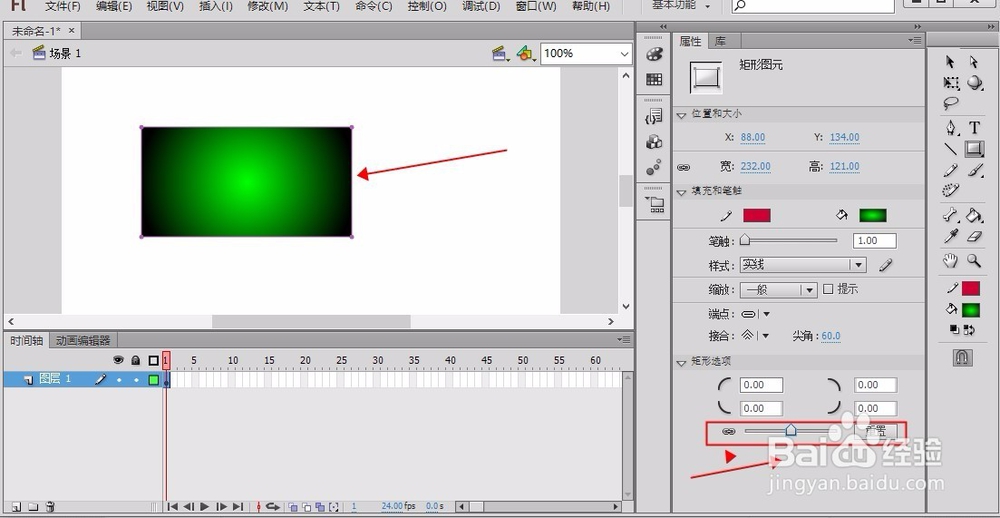Select the Eraser tool
Viewport: 1000px width, 518px height.
pos(974,237)
